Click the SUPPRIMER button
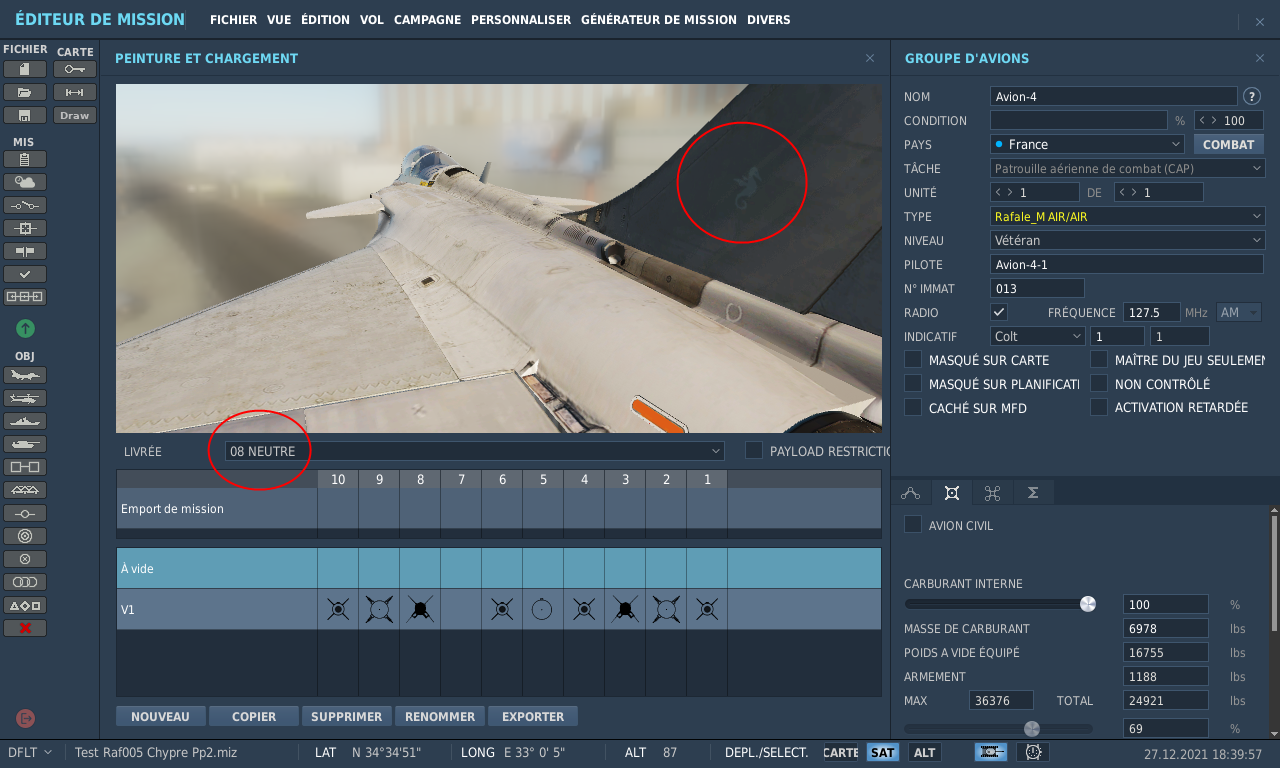The image size is (1280, 768). pyautogui.click(x=347, y=716)
